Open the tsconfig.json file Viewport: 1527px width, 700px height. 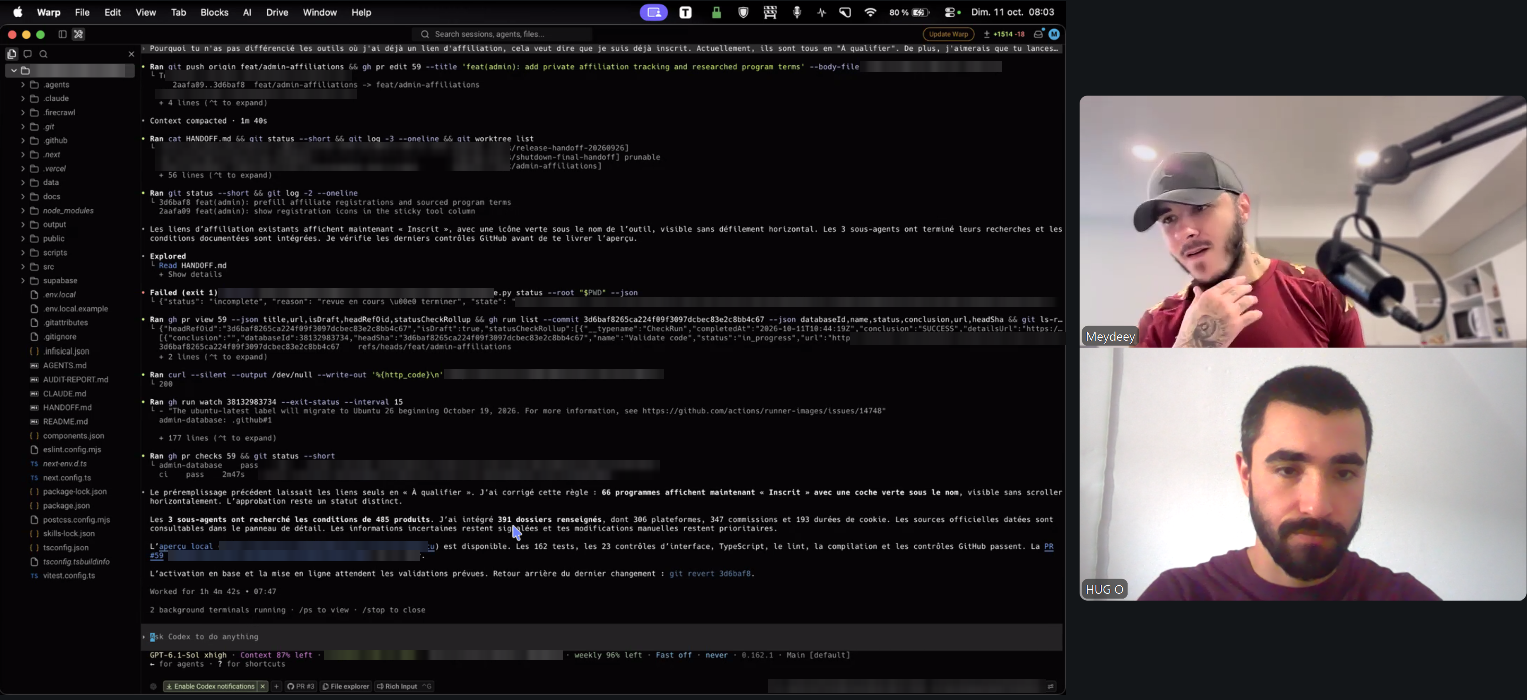[70, 548]
